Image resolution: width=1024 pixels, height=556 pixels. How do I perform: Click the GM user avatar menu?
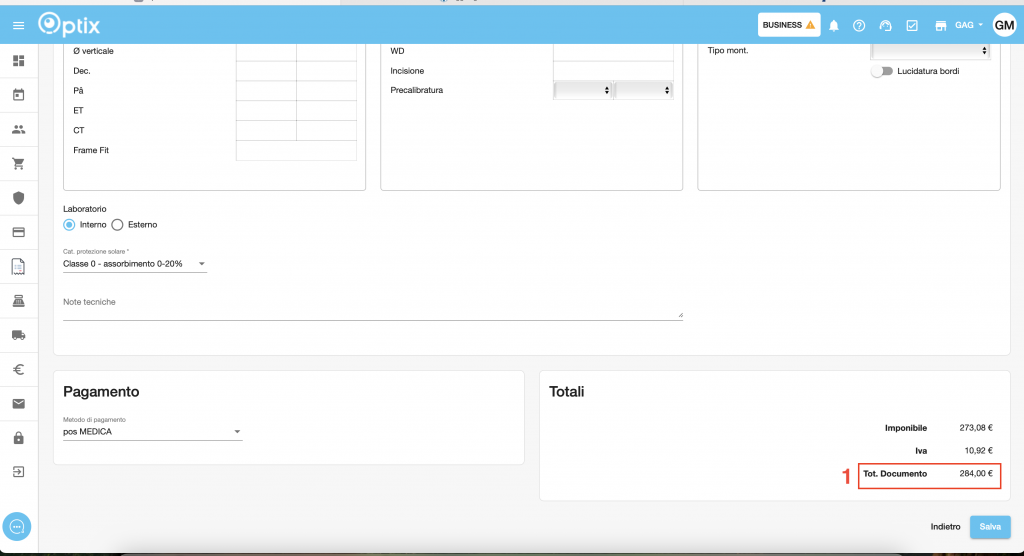(x=1003, y=25)
